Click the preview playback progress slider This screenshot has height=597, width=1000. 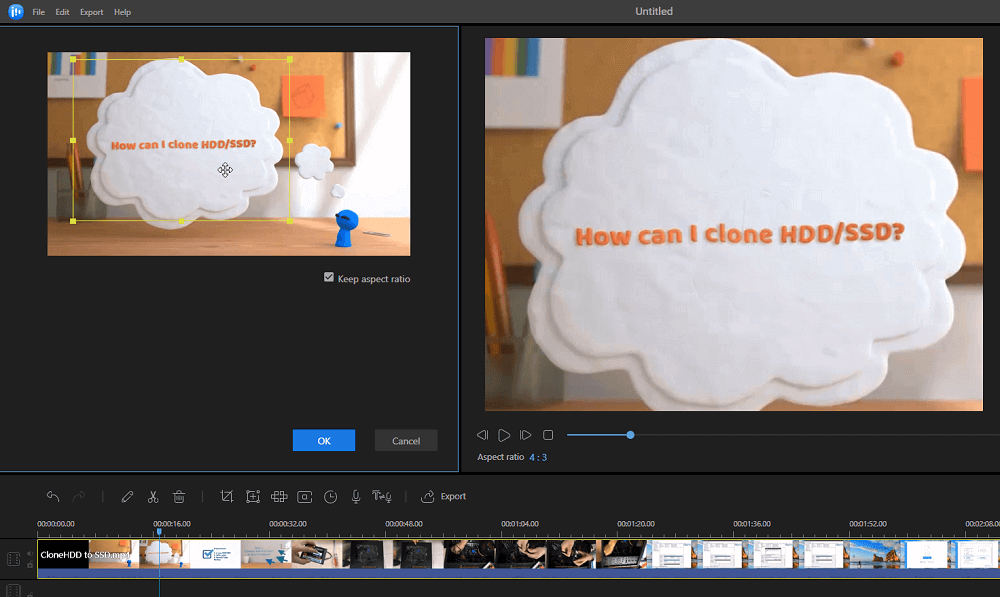click(x=630, y=435)
